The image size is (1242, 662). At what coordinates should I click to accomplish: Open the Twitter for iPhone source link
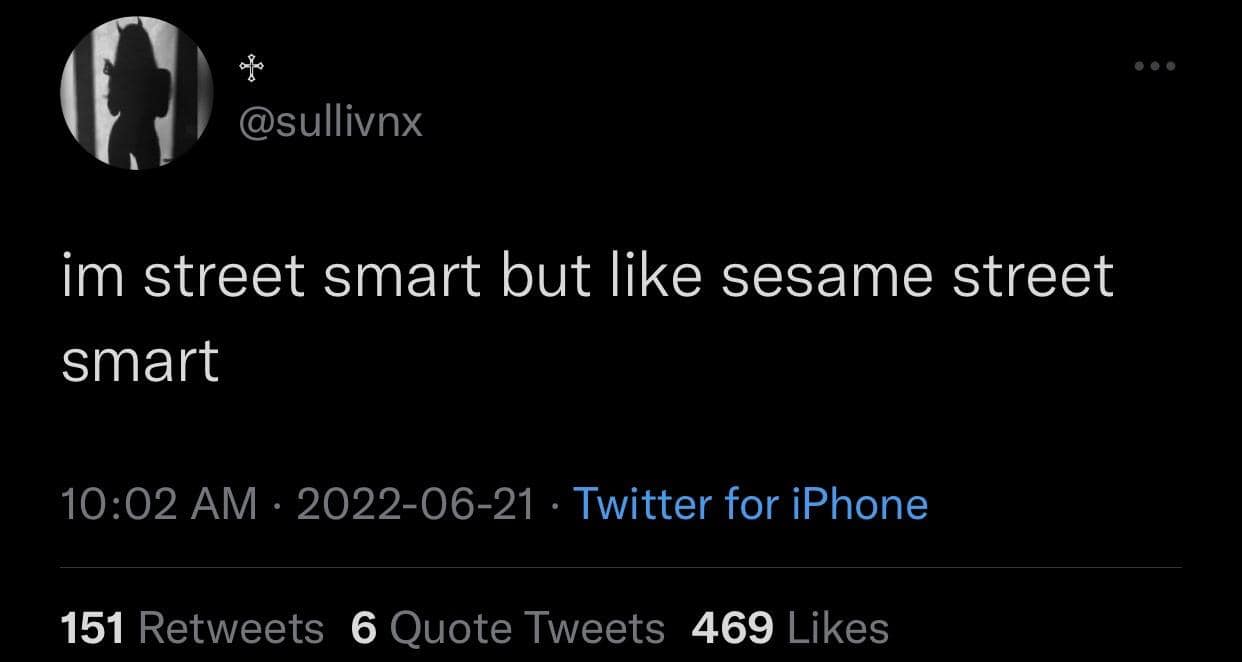750,504
